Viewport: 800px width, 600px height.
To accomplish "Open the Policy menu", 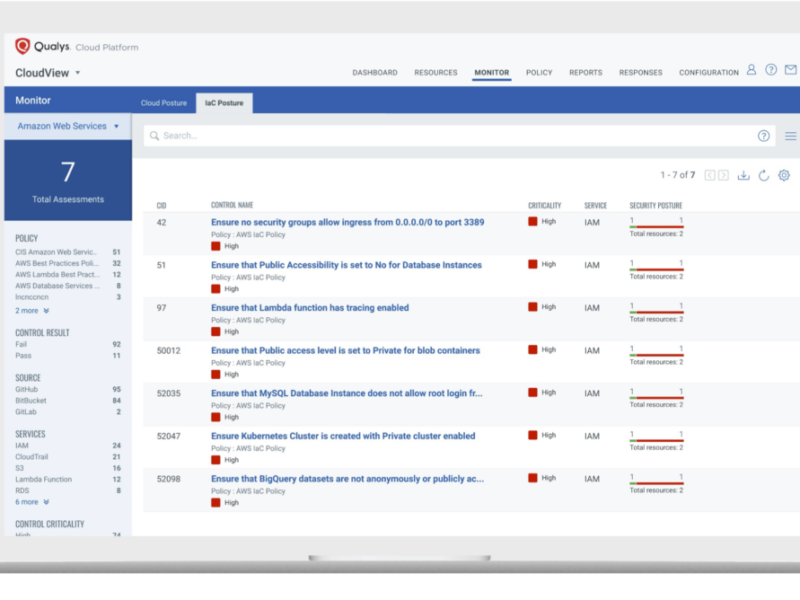I will click(x=539, y=72).
